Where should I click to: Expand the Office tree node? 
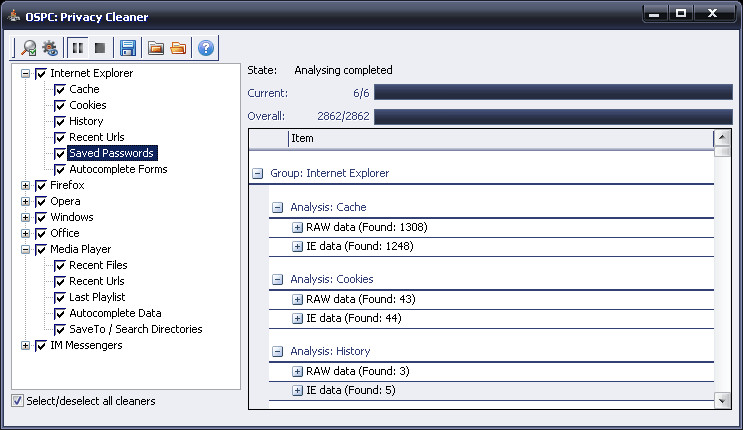click(x=26, y=233)
